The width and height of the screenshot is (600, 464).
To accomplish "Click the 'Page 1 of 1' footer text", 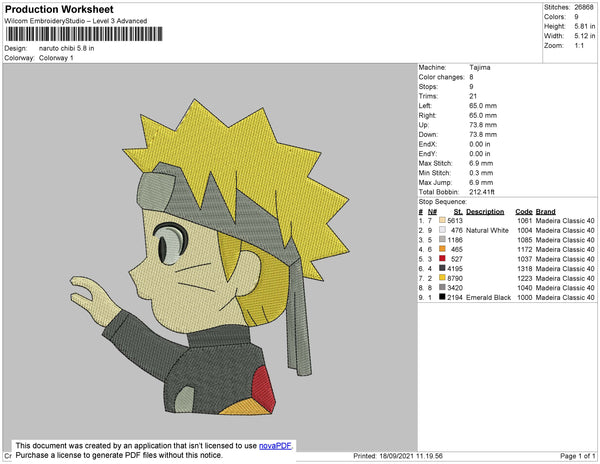I will (577, 456).
